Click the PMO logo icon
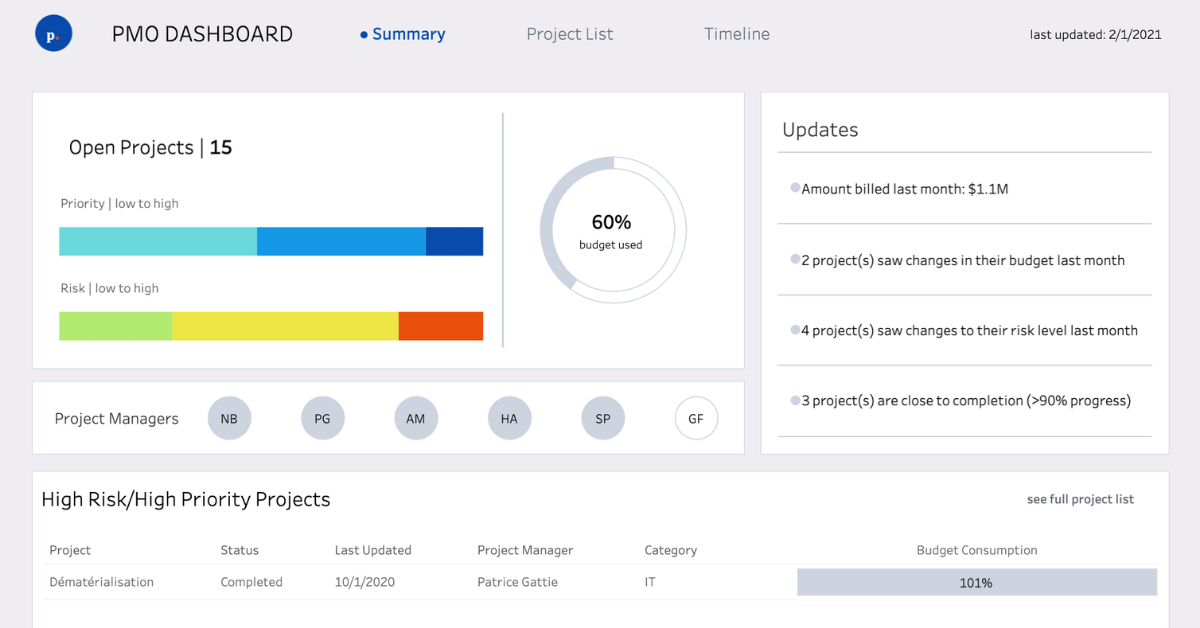Viewport: 1200px width, 628px height. click(53, 32)
